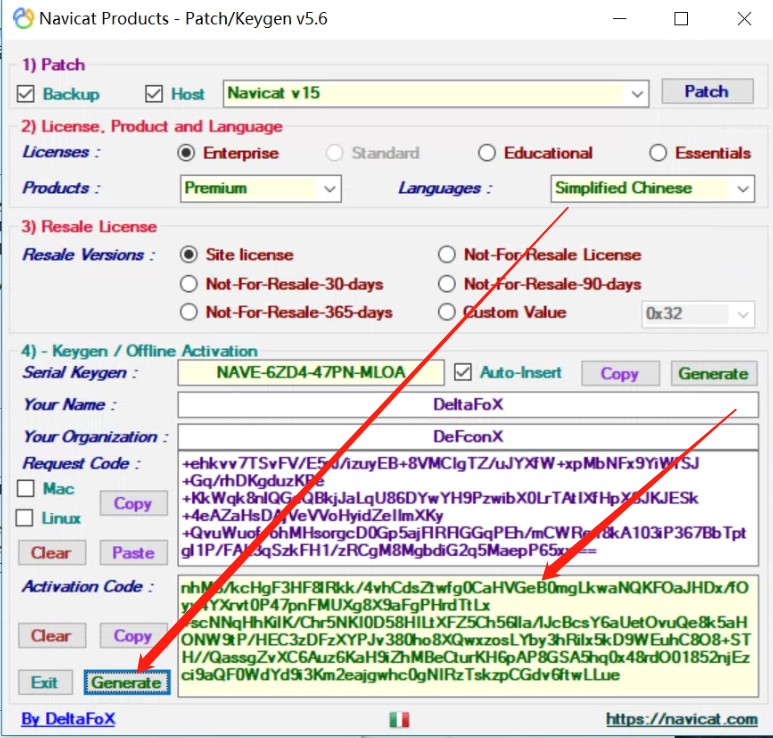Click the Your Organization field DeFconX

(x=468, y=437)
